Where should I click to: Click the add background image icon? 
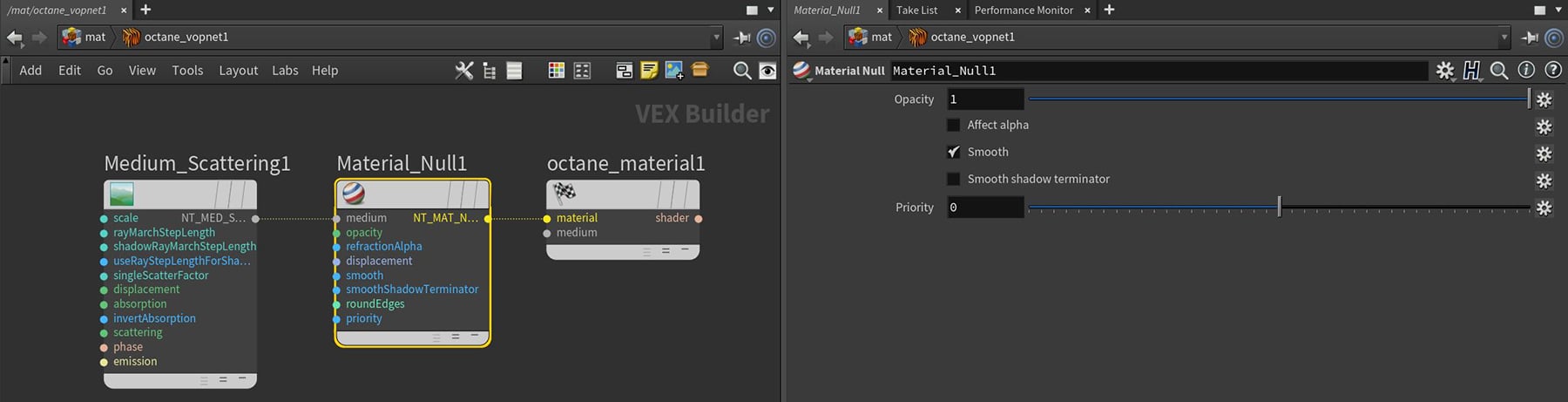coord(674,71)
